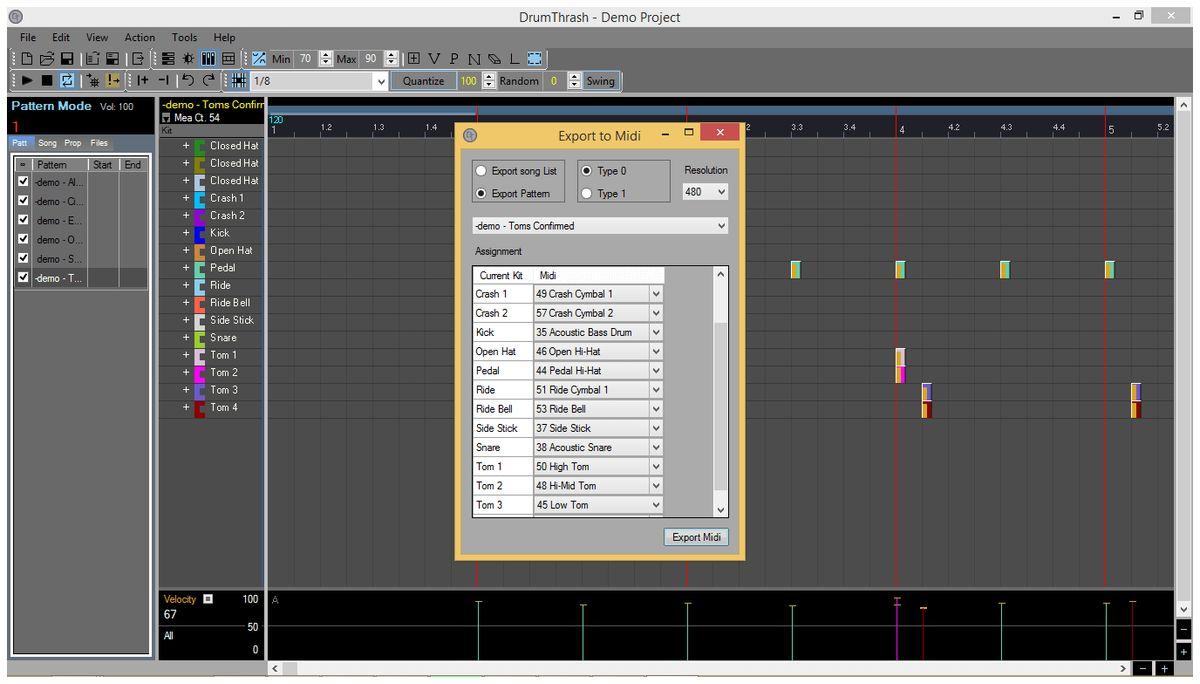Select the P tool in the toolbar

point(454,59)
